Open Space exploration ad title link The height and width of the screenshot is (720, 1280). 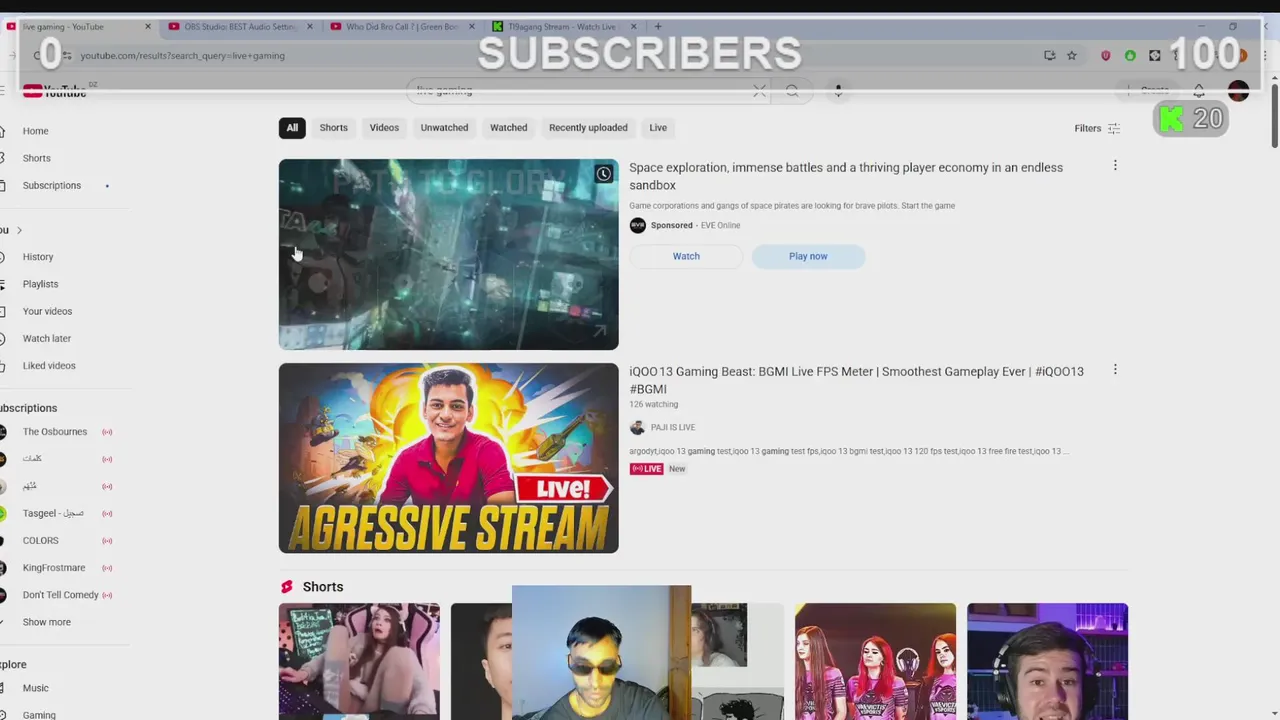(x=846, y=176)
